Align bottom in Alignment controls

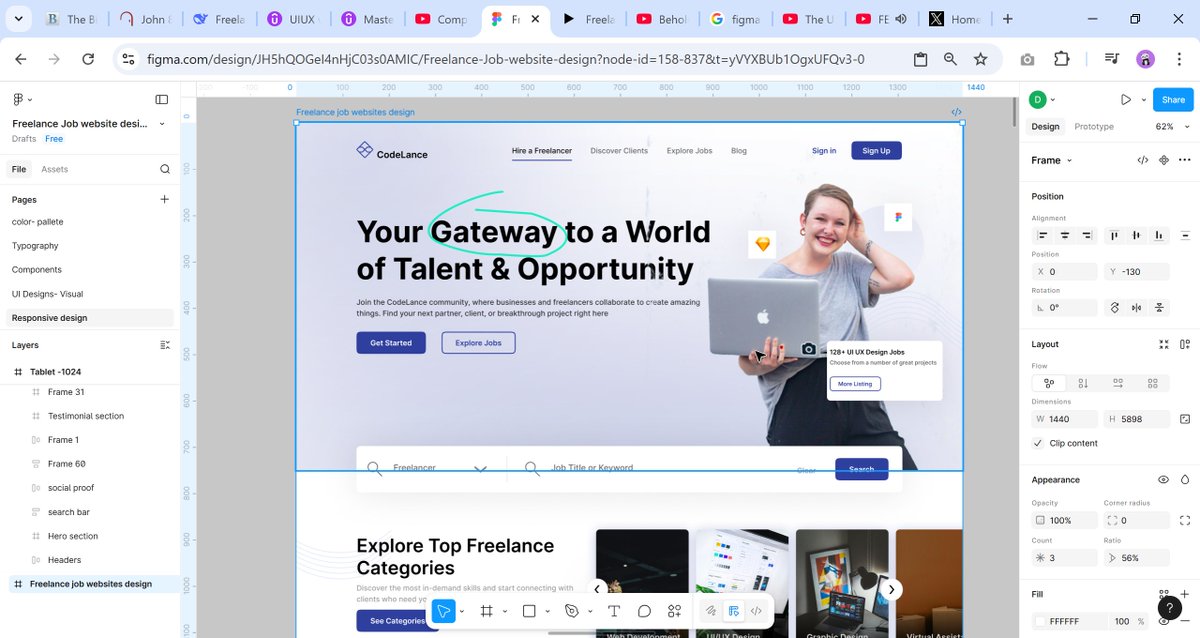click(x=1159, y=236)
